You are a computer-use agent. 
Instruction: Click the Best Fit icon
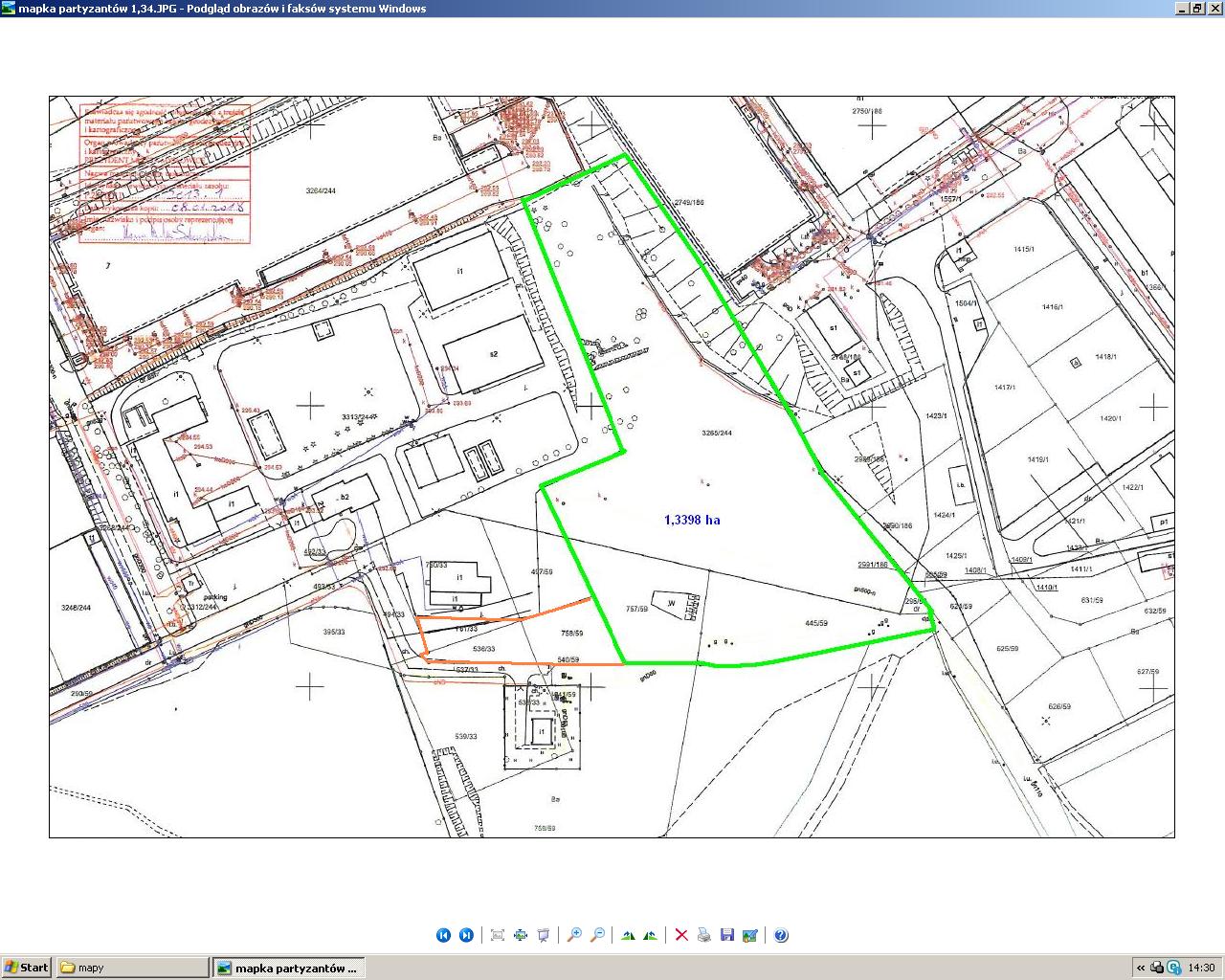pos(498,935)
